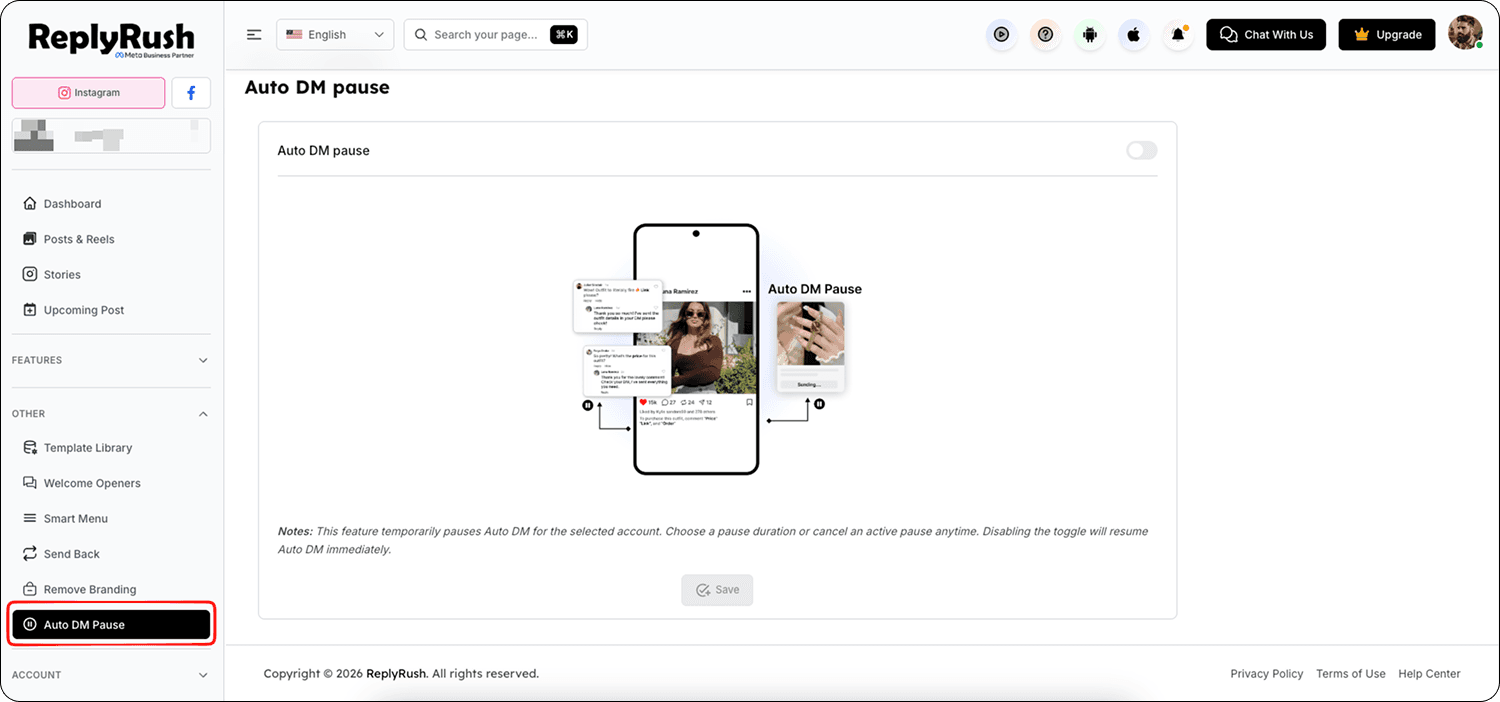
Task: Click the help question mark icon
Action: (1045, 35)
